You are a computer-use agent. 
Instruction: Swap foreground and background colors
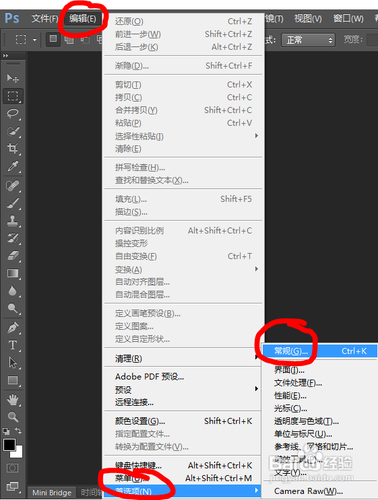pos(19,431)
